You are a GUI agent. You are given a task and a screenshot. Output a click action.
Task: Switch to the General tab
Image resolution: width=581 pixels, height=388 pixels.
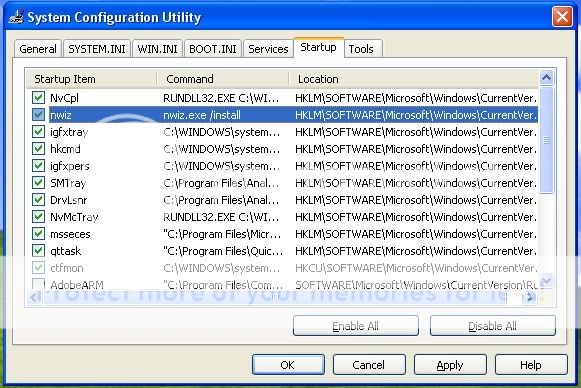click(x=38, y=49)
